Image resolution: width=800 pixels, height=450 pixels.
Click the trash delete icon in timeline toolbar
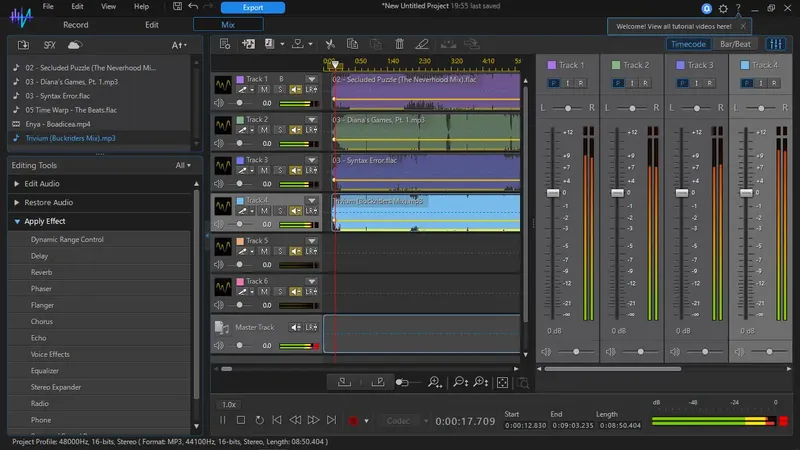[399, 44]
